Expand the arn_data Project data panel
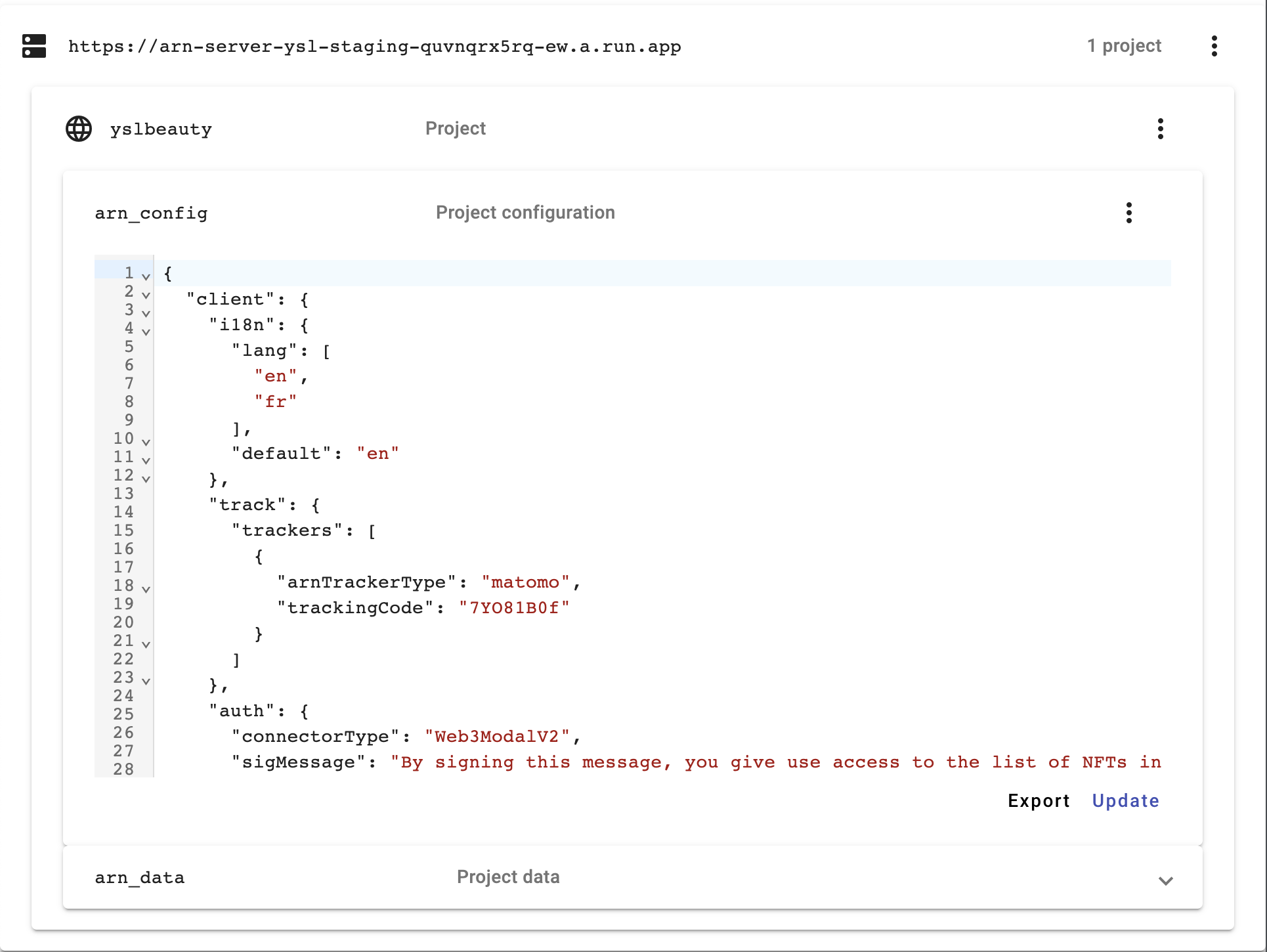Image resolution: width=1267 pixels, height=952 pixels. (1165, 880)
